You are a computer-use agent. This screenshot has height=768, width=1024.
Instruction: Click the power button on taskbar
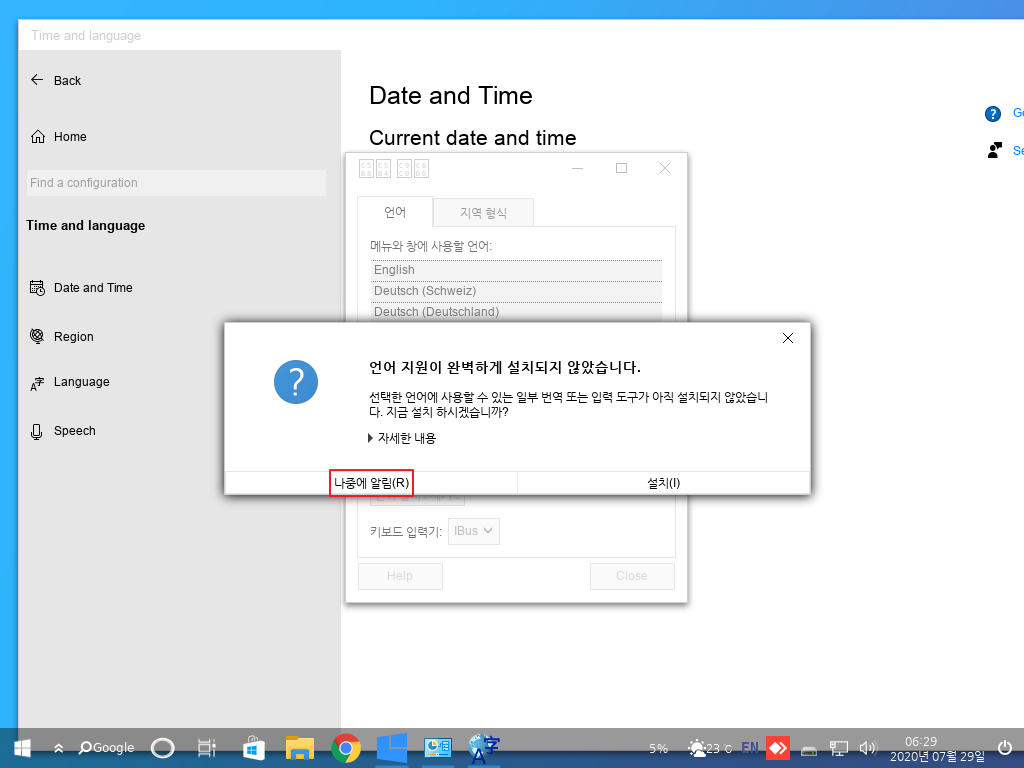tap(1005, 748)
